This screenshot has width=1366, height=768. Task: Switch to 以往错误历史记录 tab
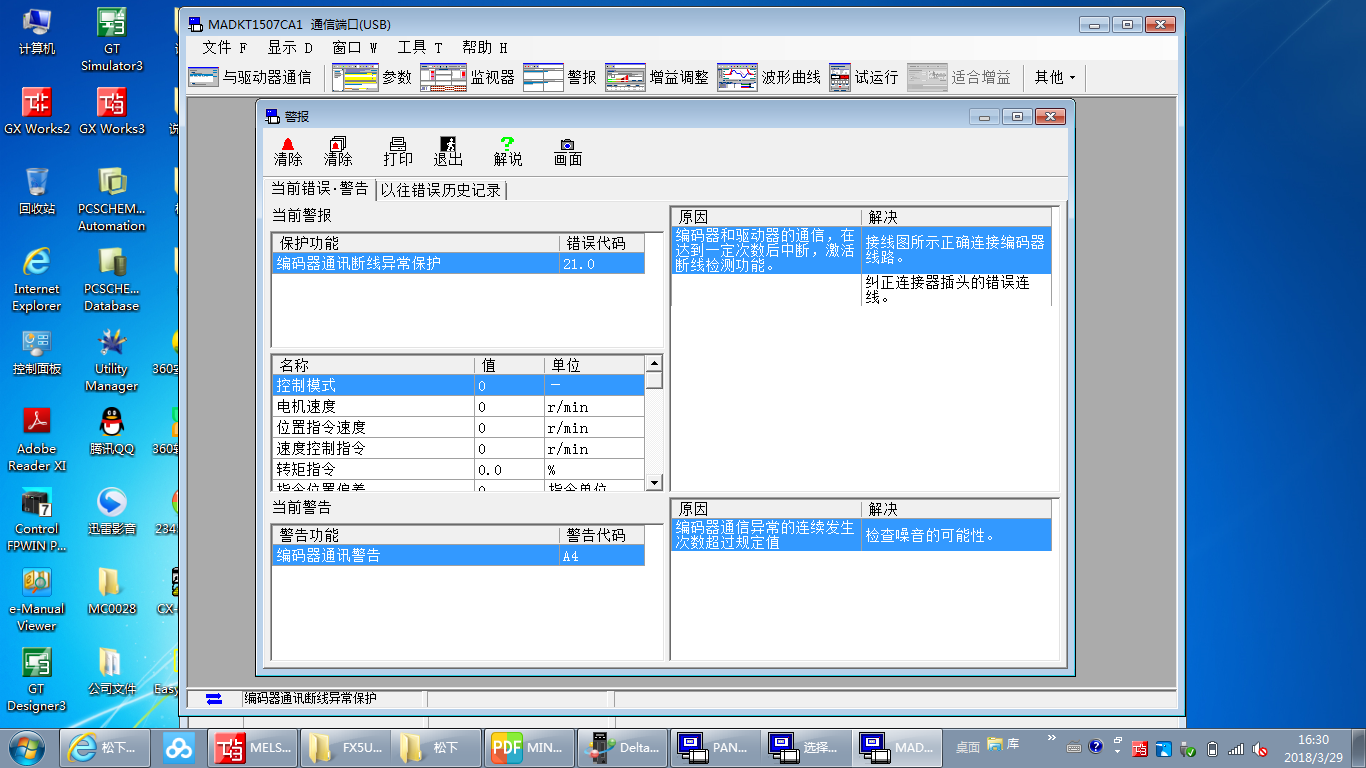point(440,190)
